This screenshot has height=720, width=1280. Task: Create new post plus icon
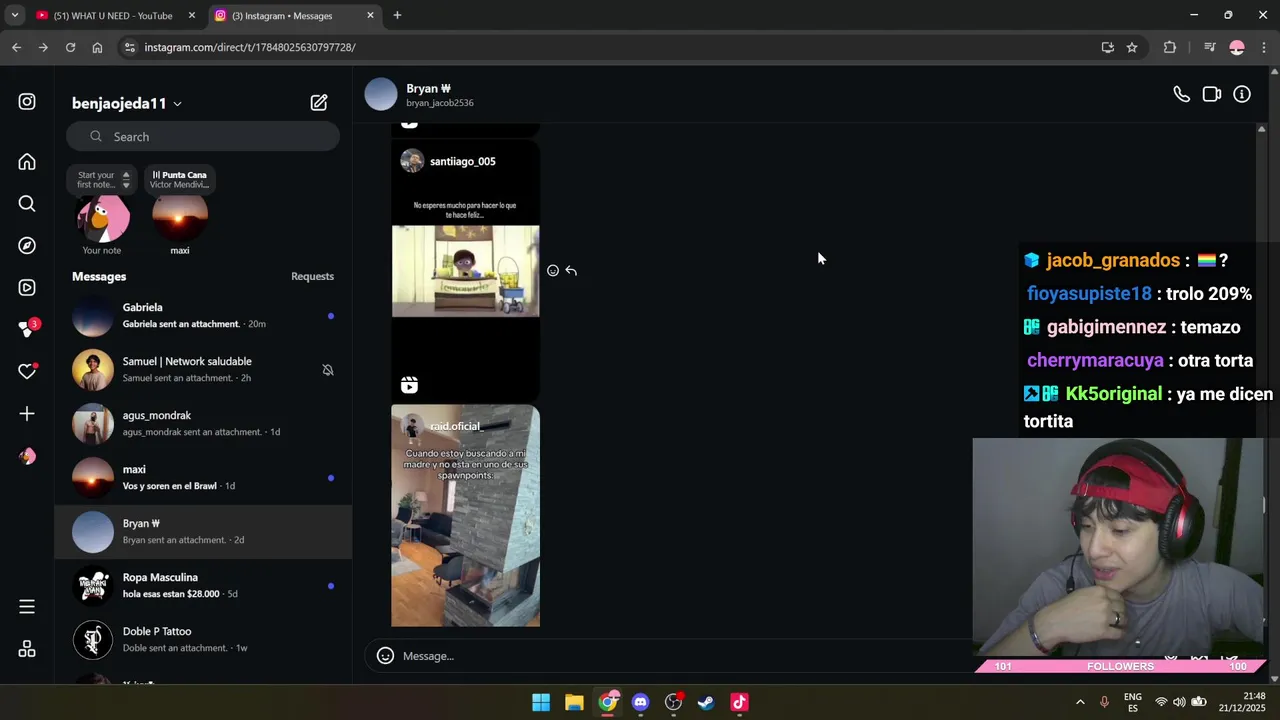27,413
